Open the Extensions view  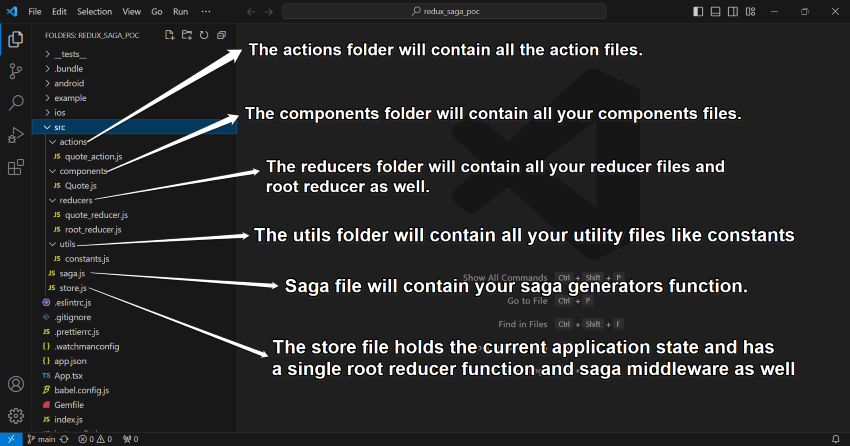15,167
